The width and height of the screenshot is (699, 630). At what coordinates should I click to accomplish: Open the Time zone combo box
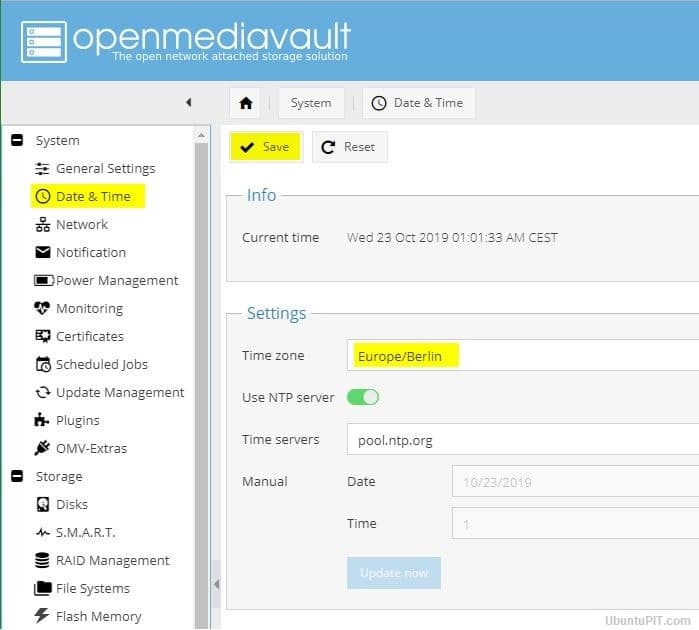point(522,355)
